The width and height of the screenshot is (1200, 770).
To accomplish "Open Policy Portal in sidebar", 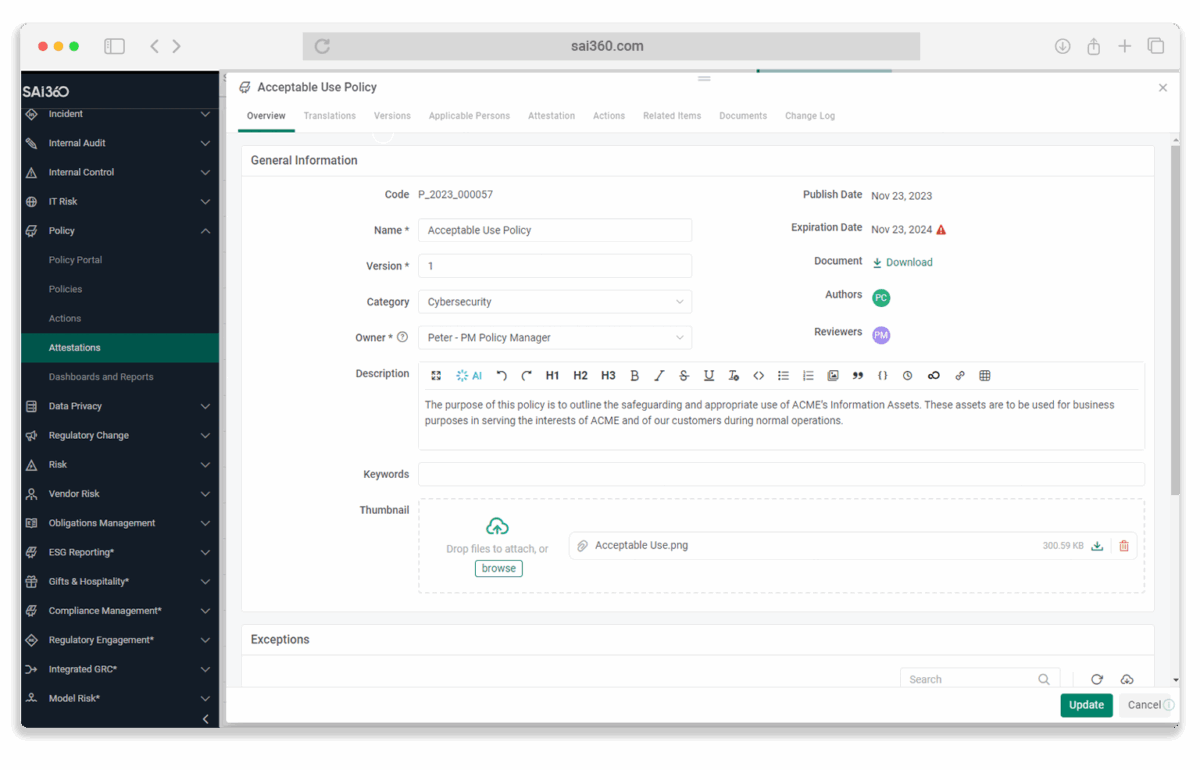I will click(75, 260).
